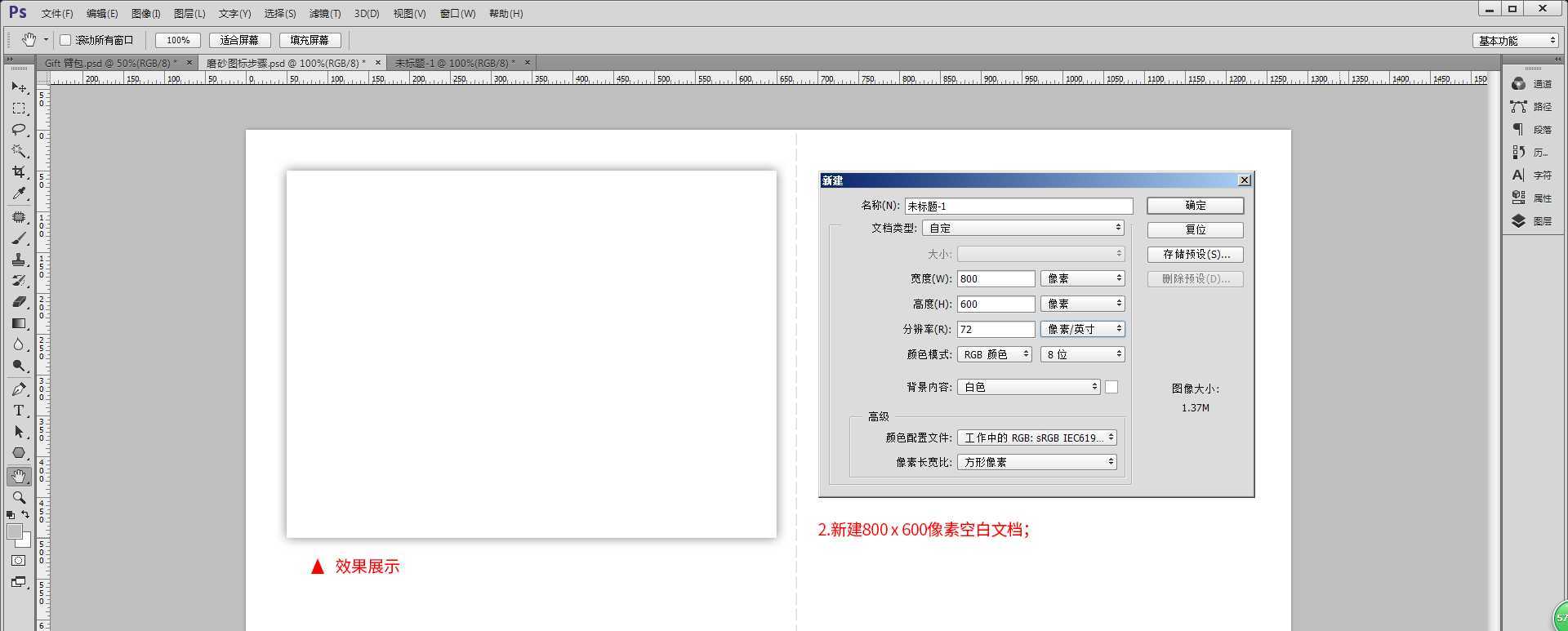Swap foreground and background colors
Screen dimensions: 1568x631
25,514
